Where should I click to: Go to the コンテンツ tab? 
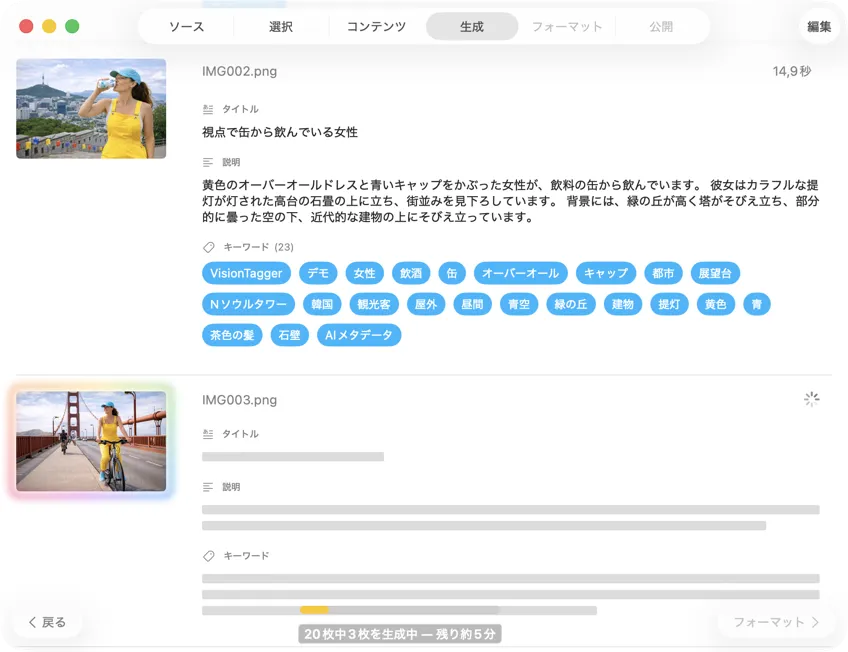click(376, 27)
